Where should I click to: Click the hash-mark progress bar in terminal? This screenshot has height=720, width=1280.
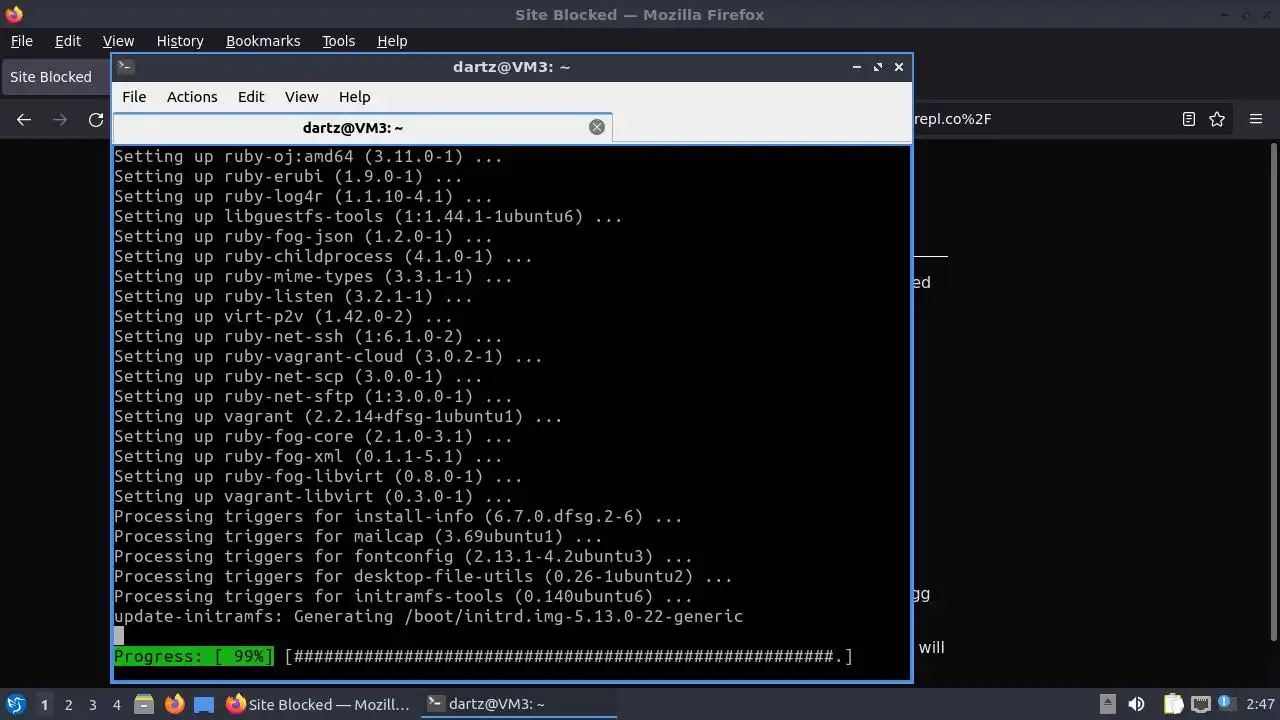(568, 656)
